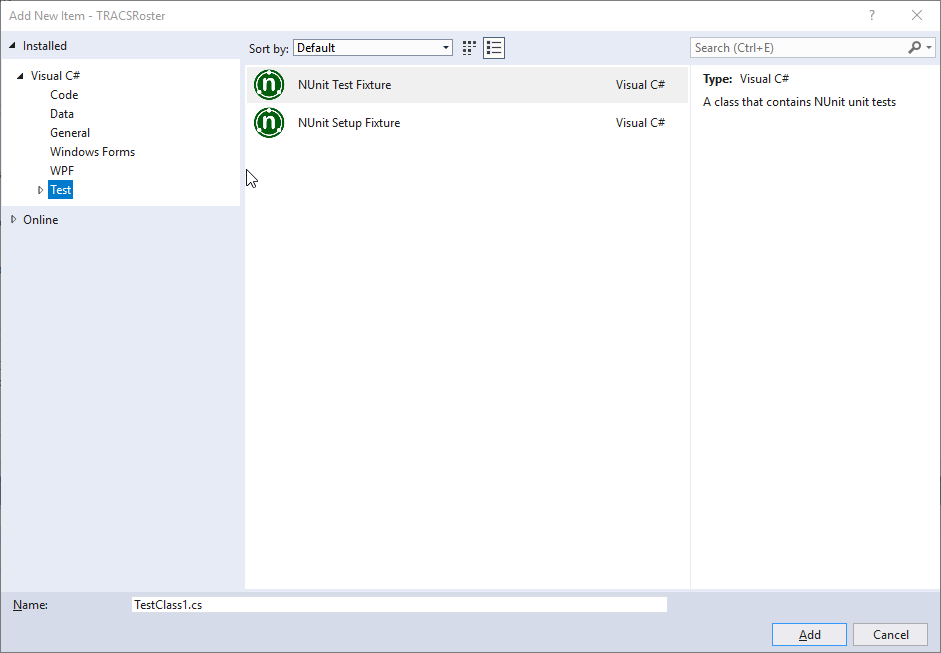Focus the Name field with TestClass1.cs
This screenshot has width=941, height=653.
[399, 604]
